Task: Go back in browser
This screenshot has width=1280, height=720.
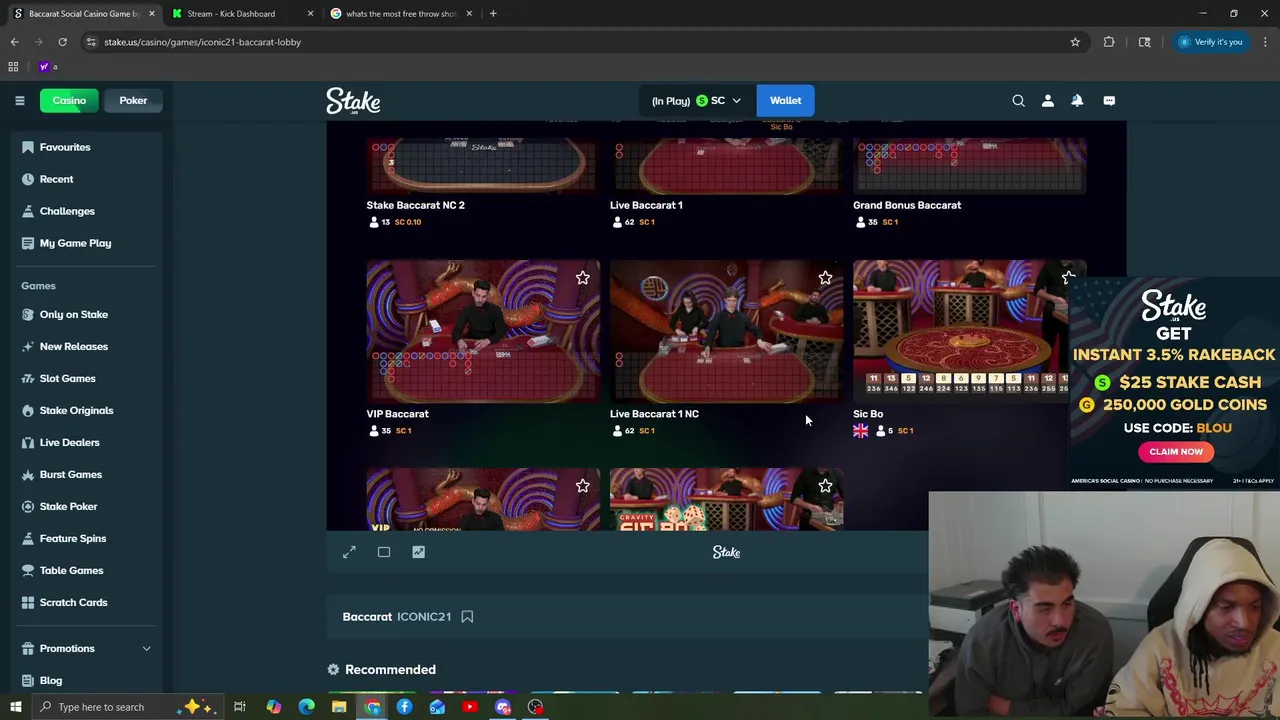Action: click(x=15, y=42)
